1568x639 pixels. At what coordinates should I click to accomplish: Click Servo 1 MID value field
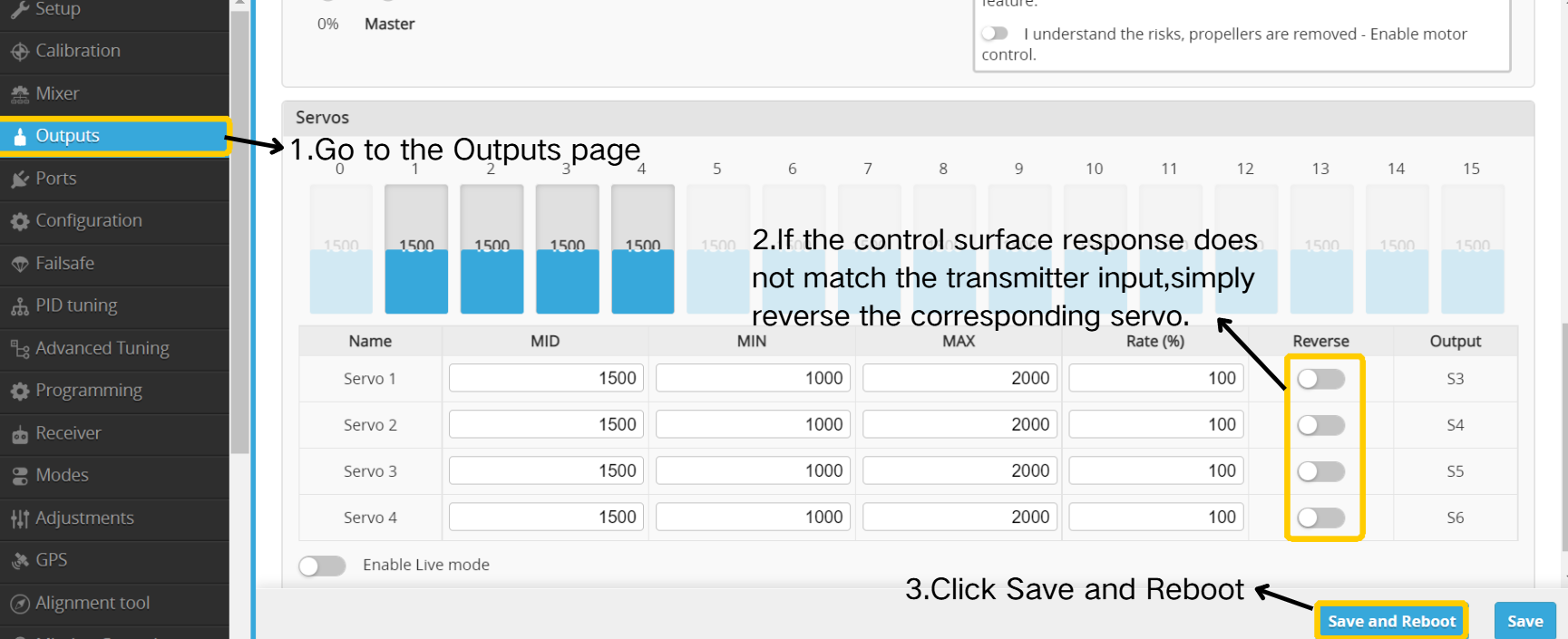click(546, 378)
